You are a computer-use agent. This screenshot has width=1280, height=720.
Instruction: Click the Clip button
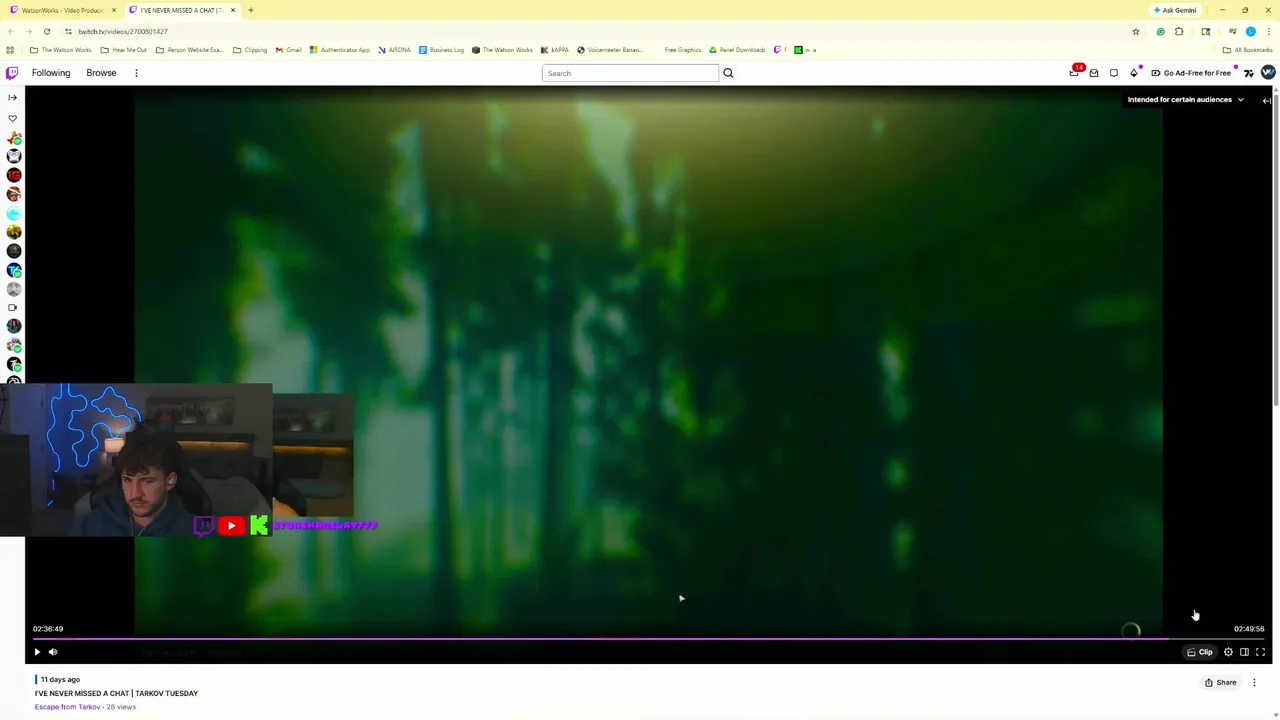pyautogui.click(x=1200, y=652)
